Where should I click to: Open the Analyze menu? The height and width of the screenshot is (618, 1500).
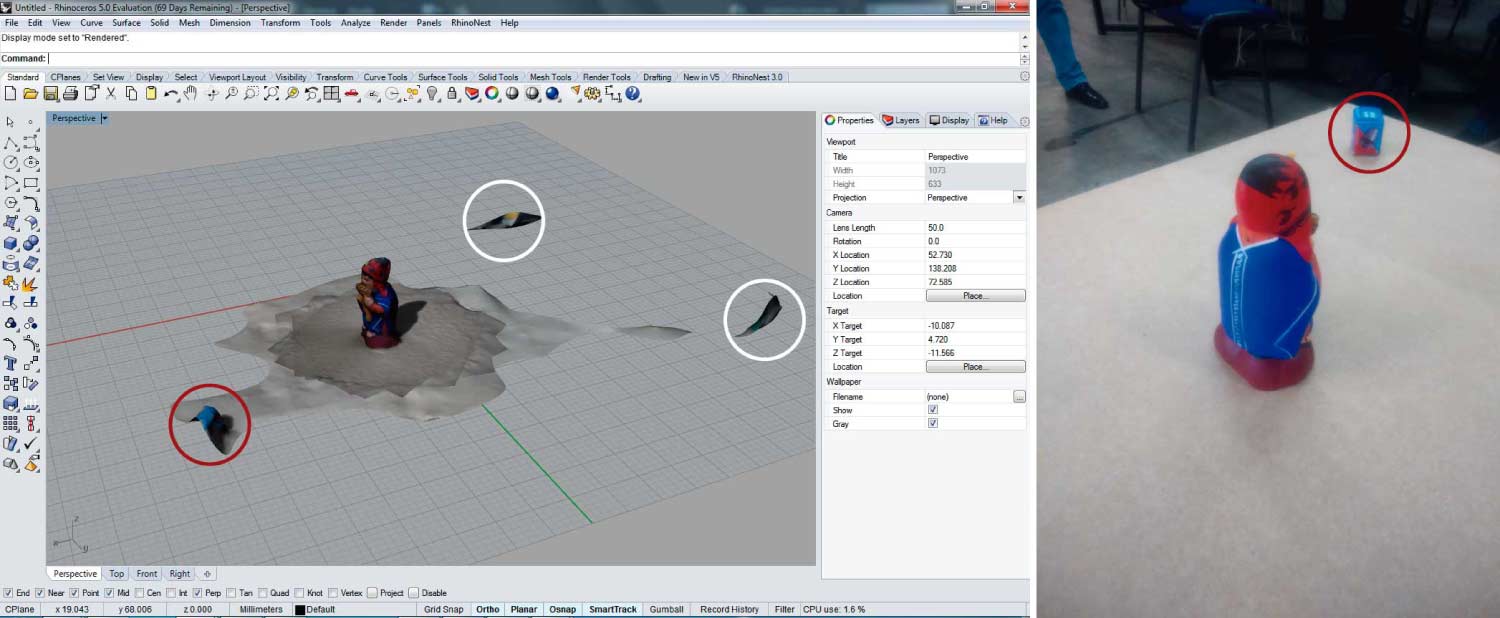355,23
